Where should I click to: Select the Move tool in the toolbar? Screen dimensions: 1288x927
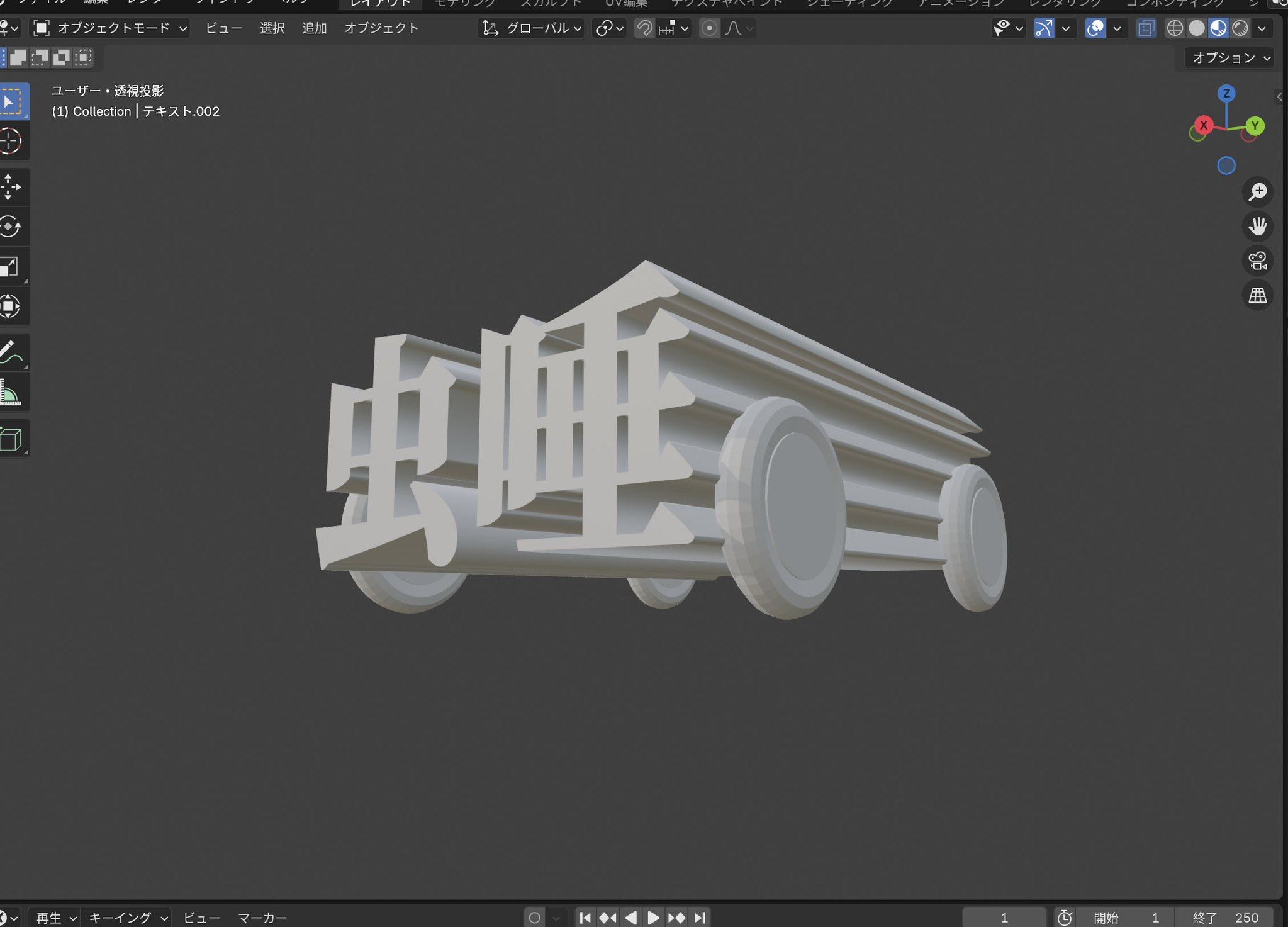pyautogui.click(x=10, y=187)
